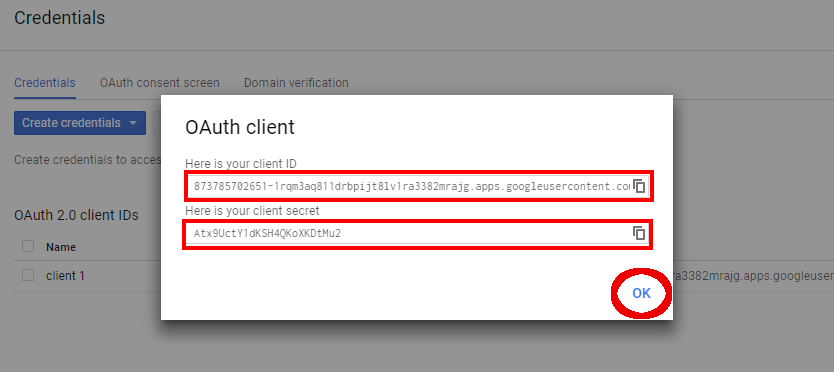This screenshot has height=372, width=834.
Task: Open the client 1 entry
Action: (x=65, y=276)
